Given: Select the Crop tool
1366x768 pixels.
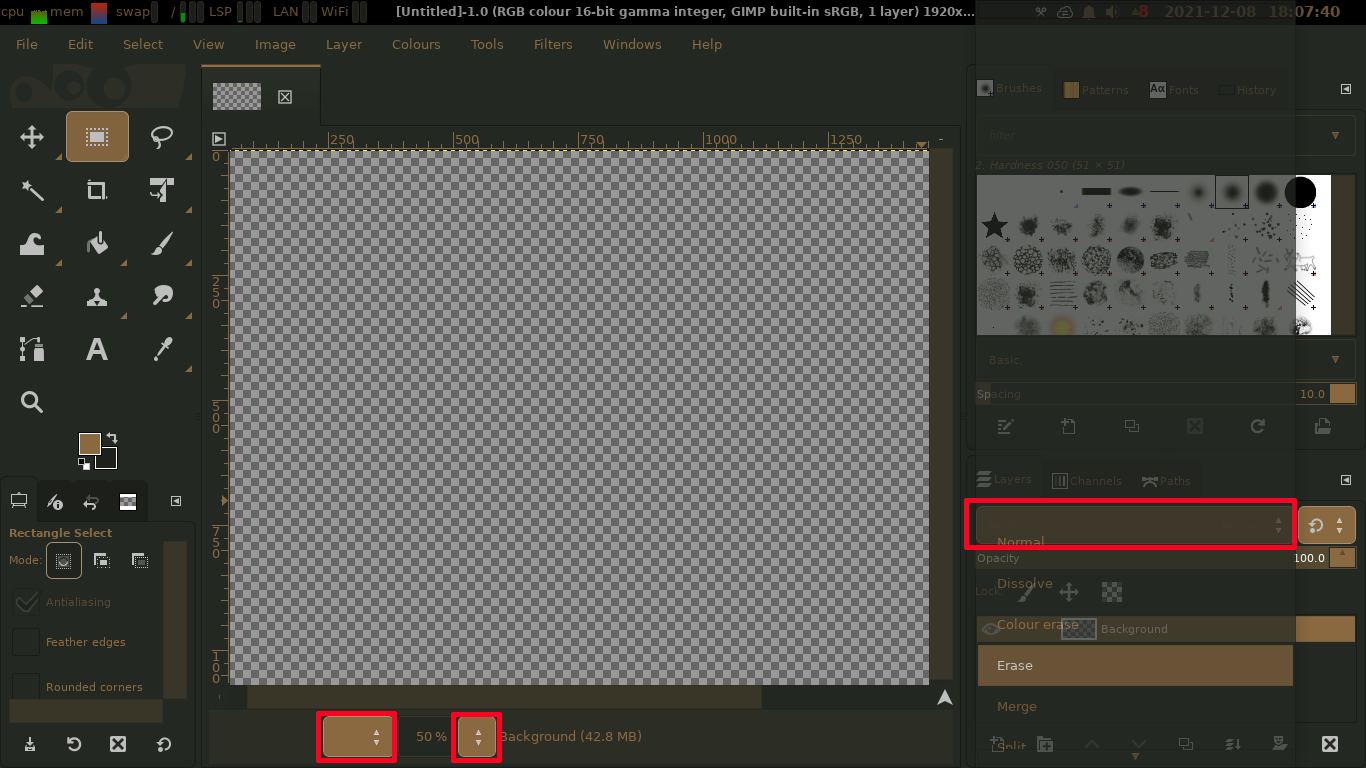Looking at the screenshot, I should 97,190.
